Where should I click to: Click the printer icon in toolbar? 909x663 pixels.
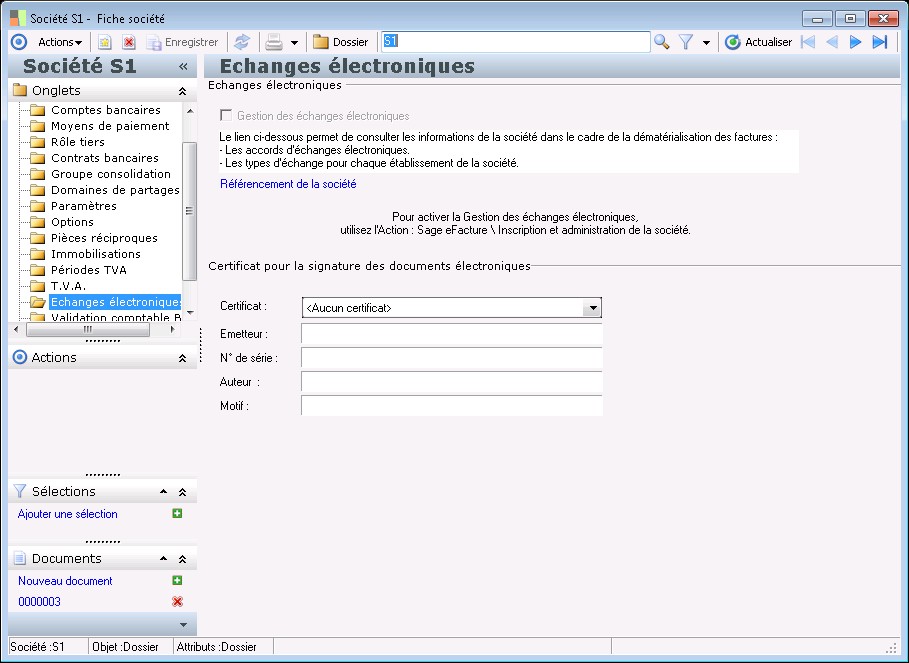pyautogui.click(x=273, y=42)
